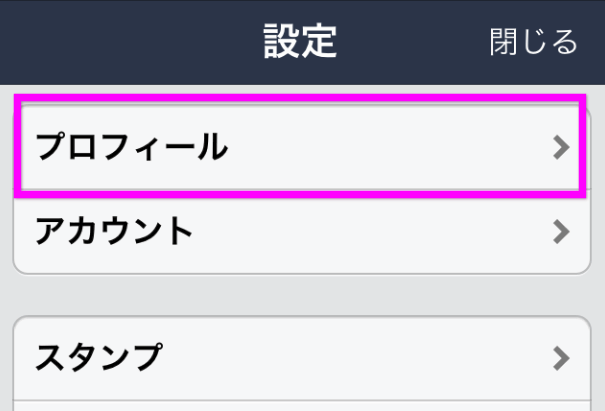The height and width of the screenshot is (411, 605).
Task: Click the スタンプ label text
Action: pyautogui.click(x=98, y=357)
